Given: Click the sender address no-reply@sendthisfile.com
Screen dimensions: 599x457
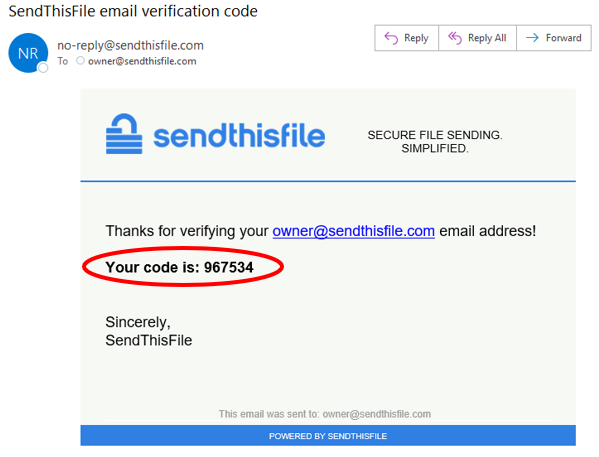Looking at the screenshot, I should coord(130,45).
